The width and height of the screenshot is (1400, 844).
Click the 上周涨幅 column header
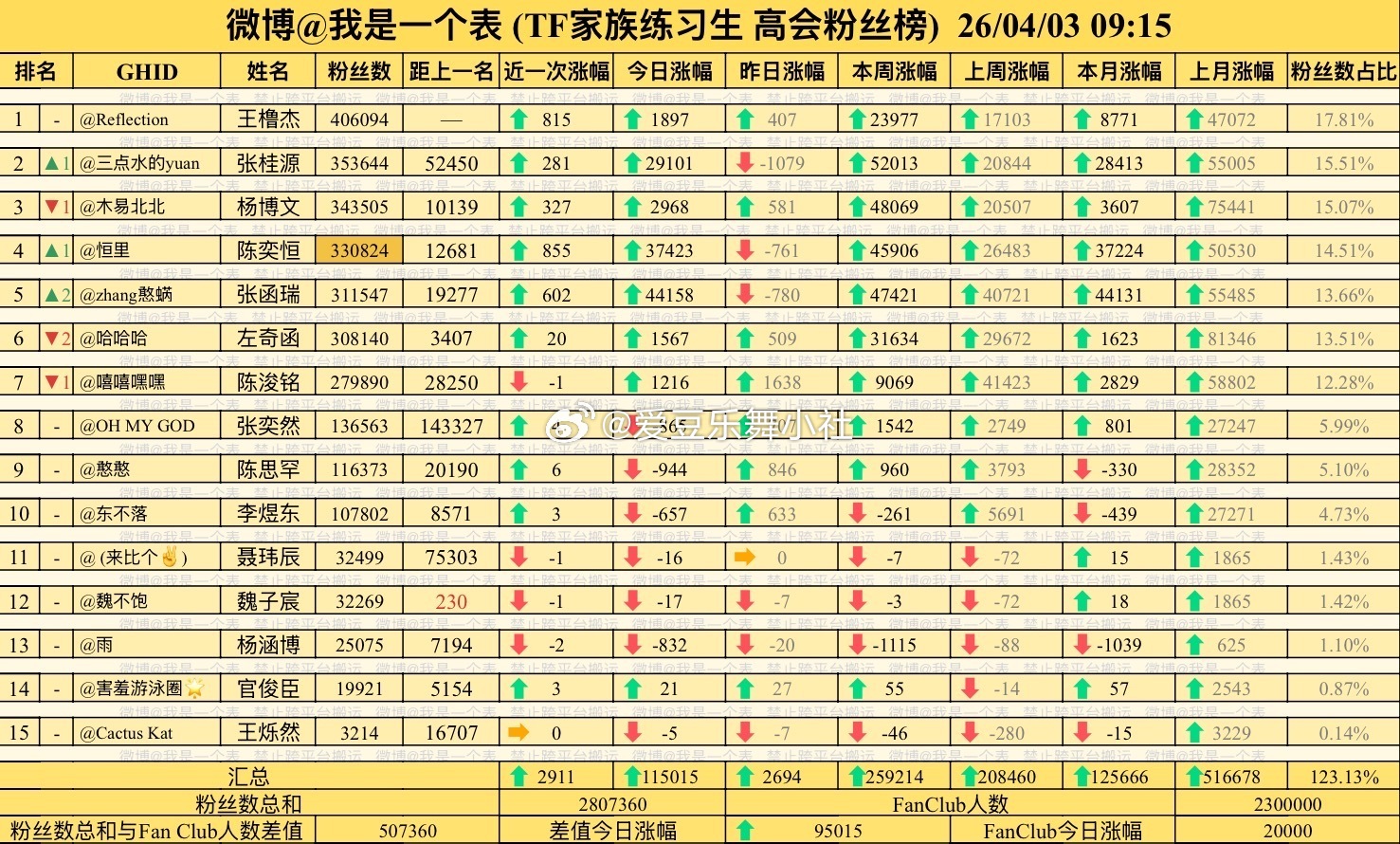[1007, 71]
